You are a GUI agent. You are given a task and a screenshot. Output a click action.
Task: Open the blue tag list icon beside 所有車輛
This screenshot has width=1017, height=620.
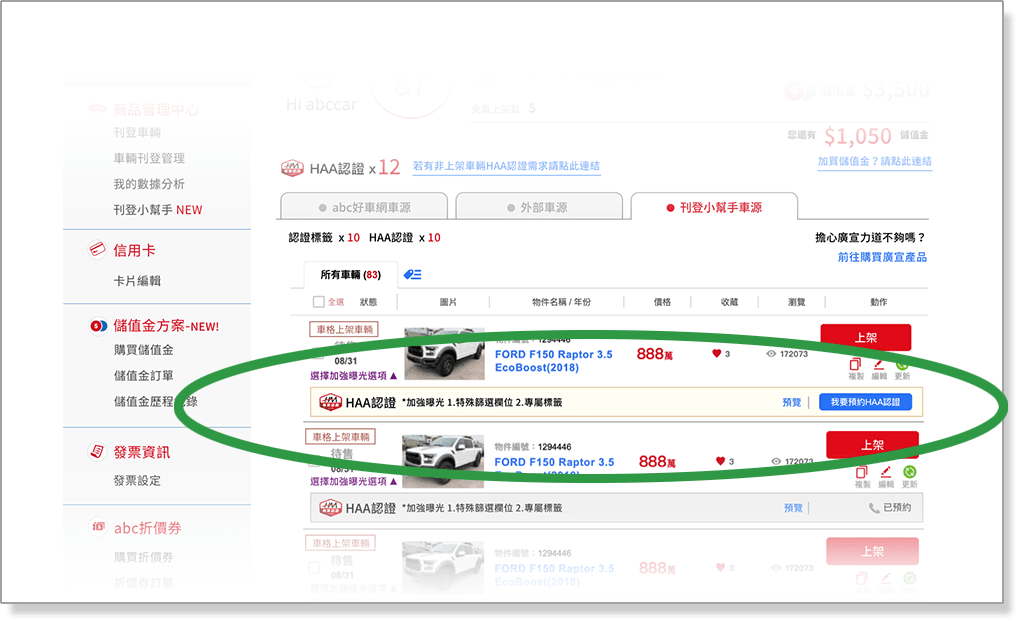413,274
